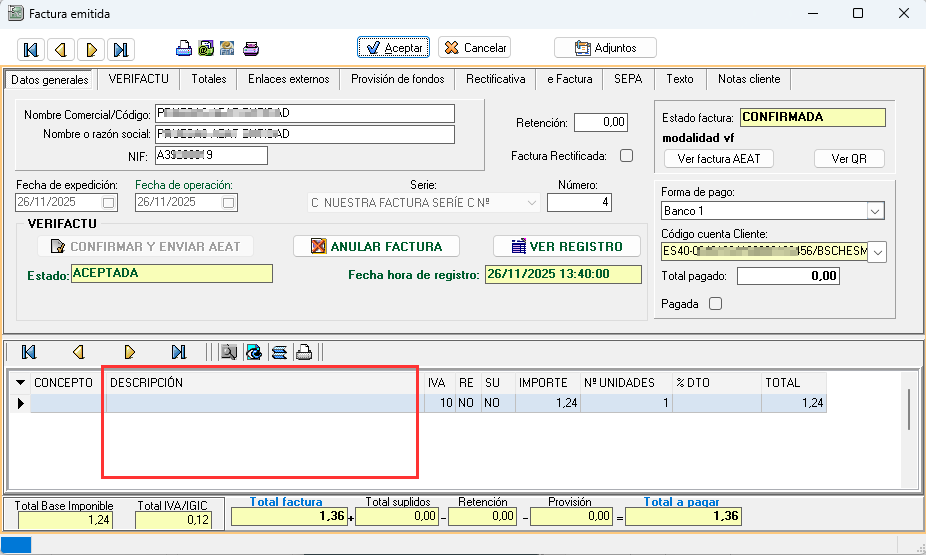Switch to the VERIFACTU tab

(138, 79)
